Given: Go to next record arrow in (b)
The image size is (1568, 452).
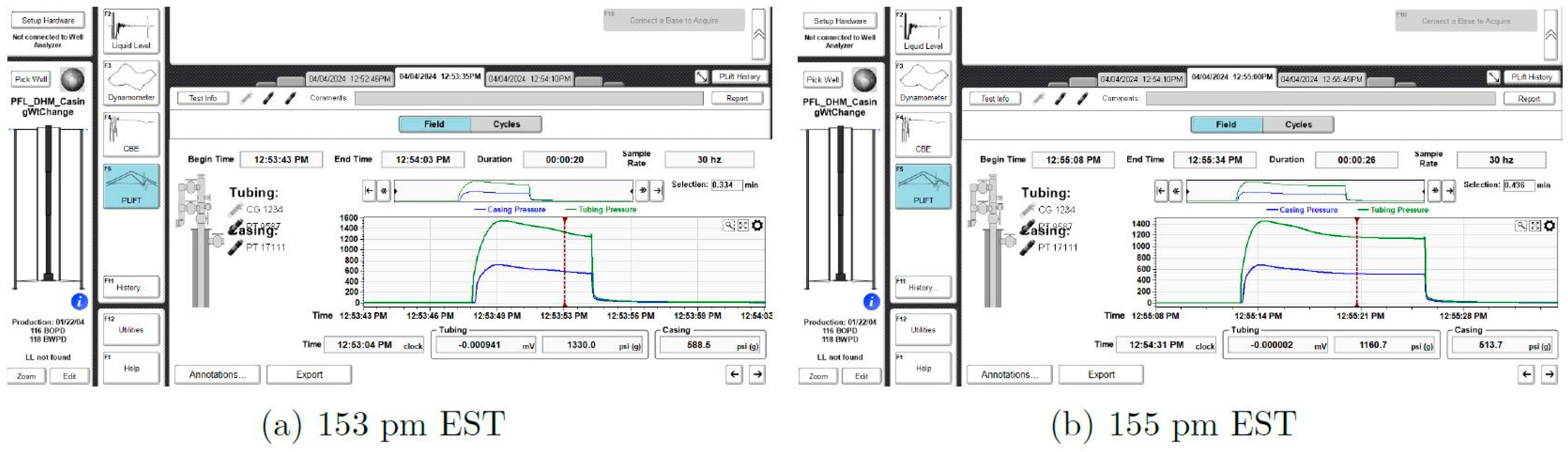Looking at the screenshot, I should pyautogui.click(x=1549, y=375).
